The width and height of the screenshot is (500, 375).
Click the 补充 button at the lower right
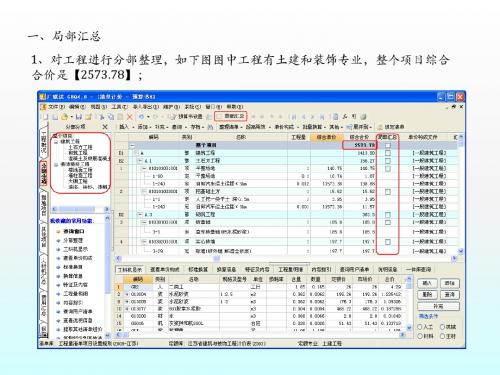[x=438, y=306]
